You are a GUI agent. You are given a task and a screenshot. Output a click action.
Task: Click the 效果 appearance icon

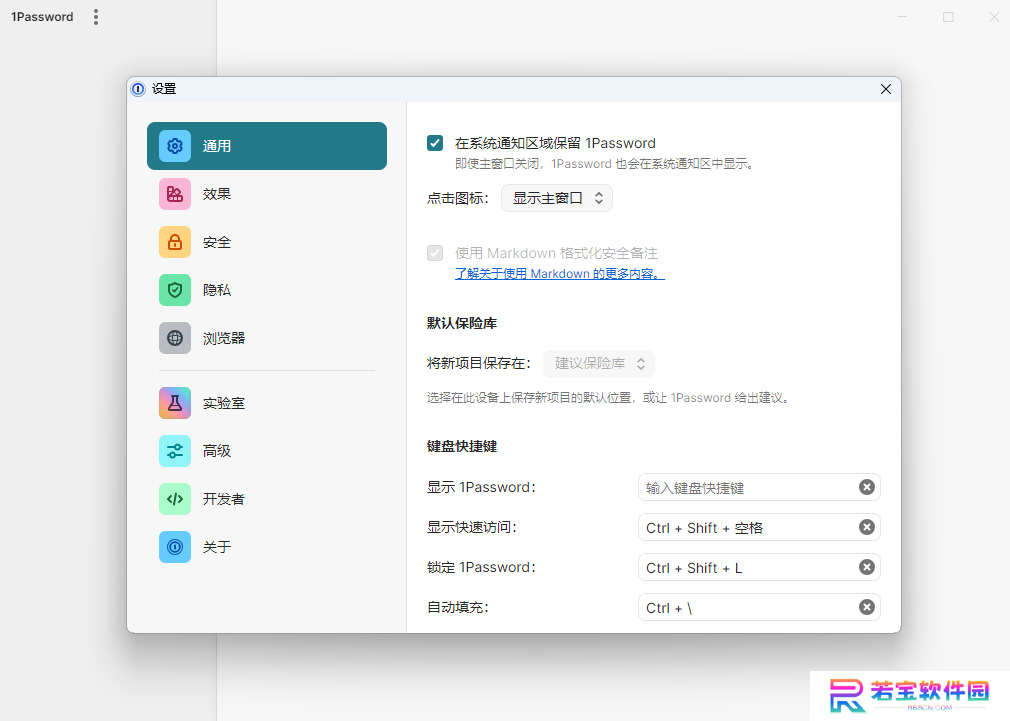(x=175, y=194)
